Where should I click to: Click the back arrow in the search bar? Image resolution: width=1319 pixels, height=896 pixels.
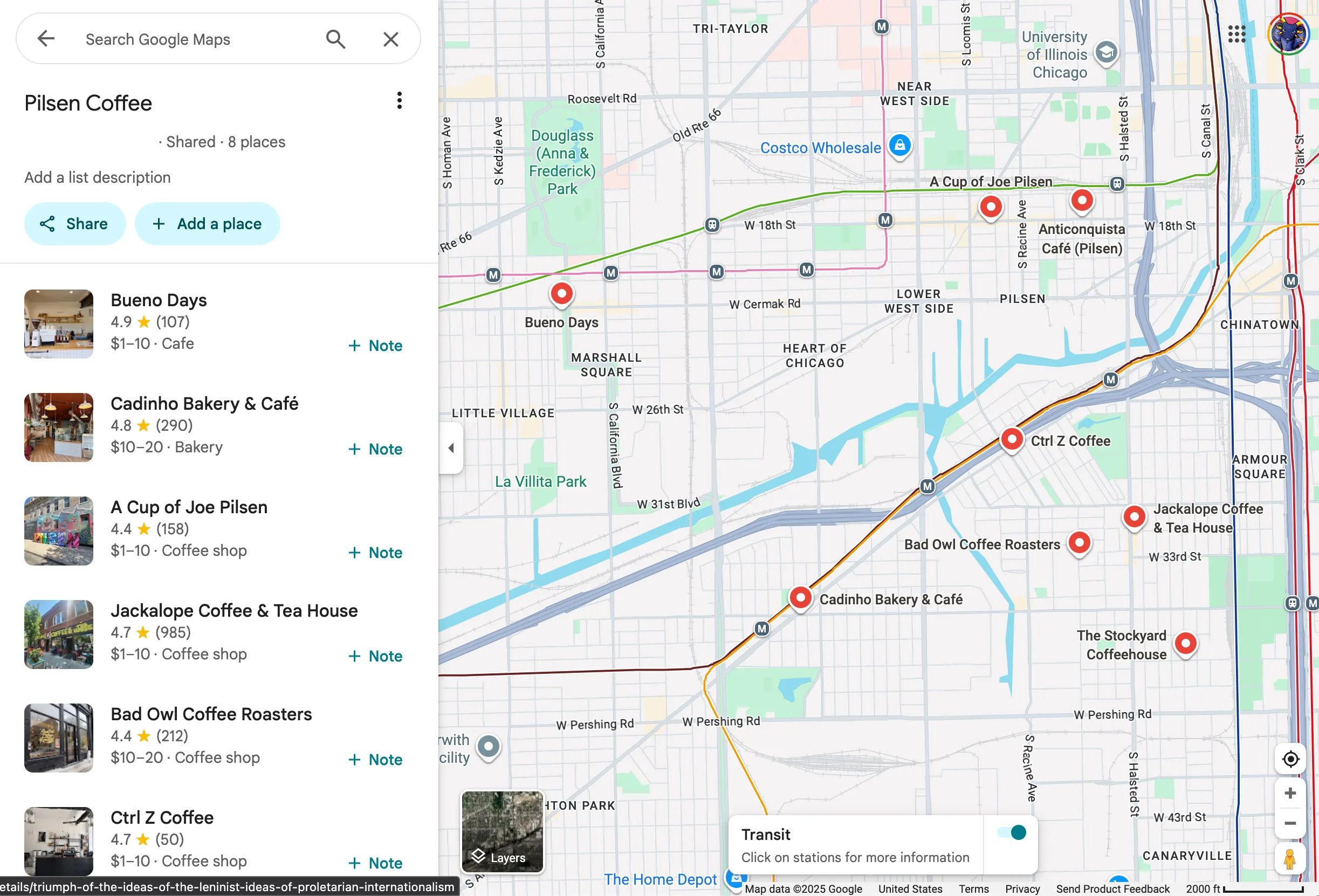click(x=46, y=38)
